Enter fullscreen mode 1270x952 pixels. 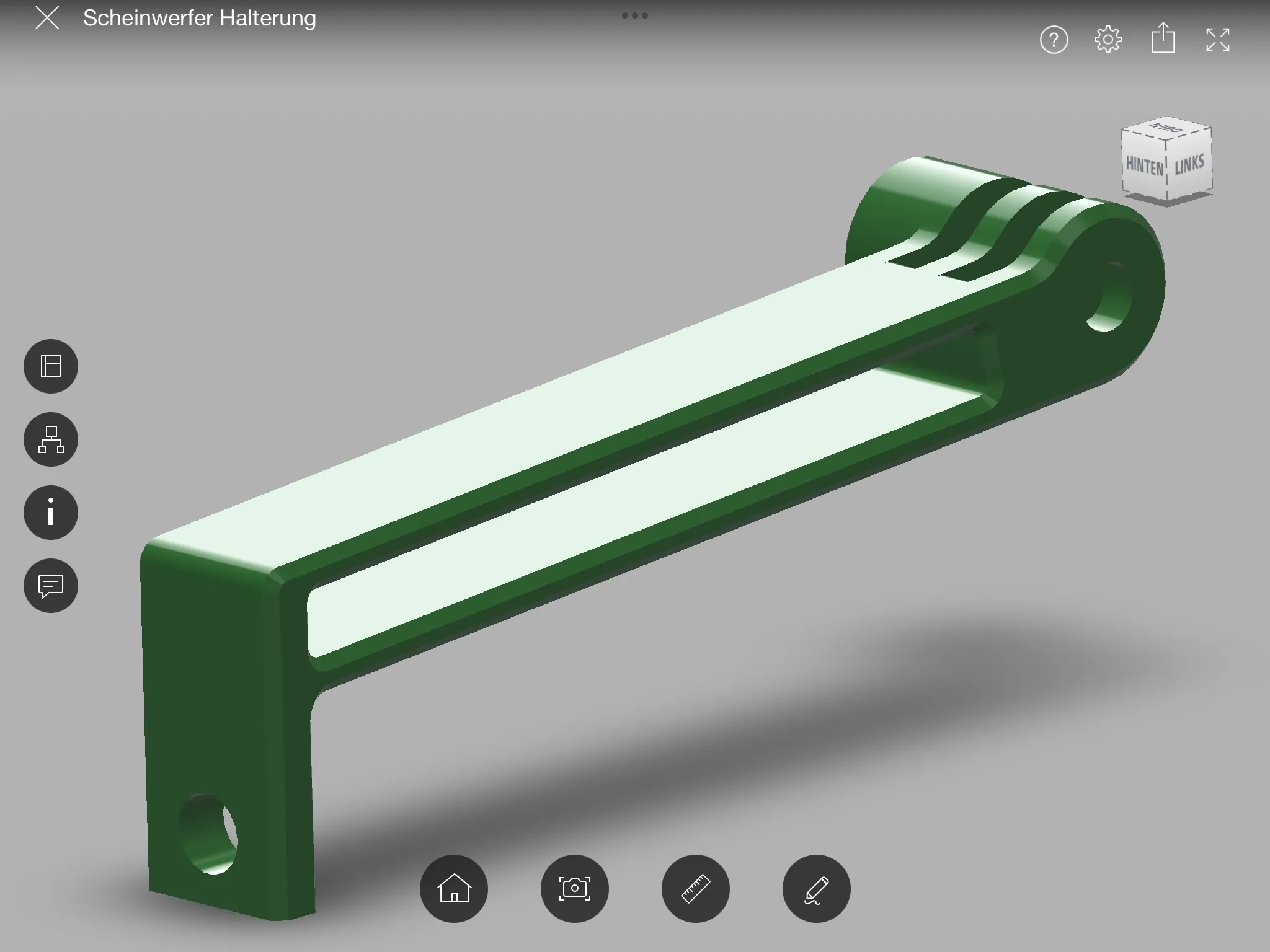click(1217, 40)
